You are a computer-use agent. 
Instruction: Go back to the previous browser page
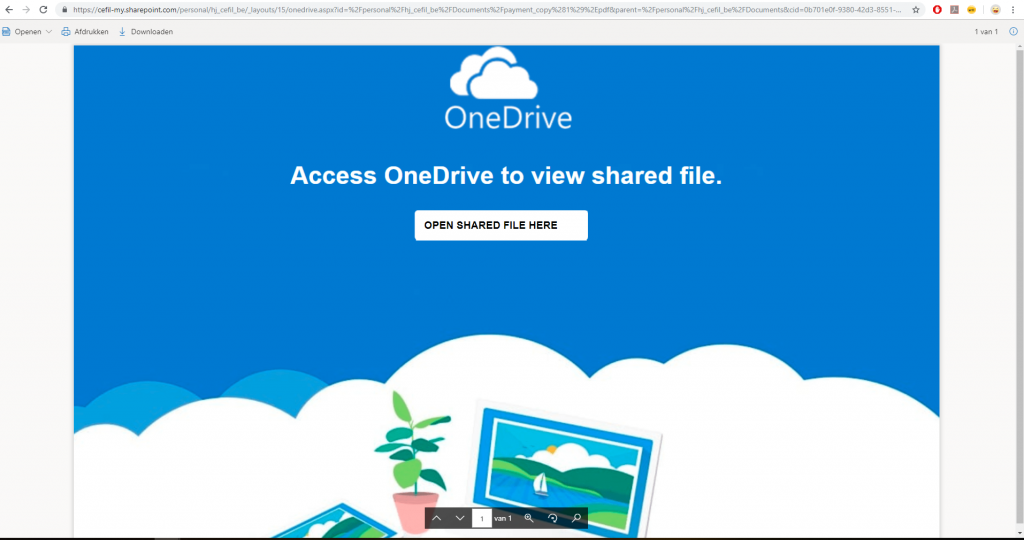pos(9,10)
